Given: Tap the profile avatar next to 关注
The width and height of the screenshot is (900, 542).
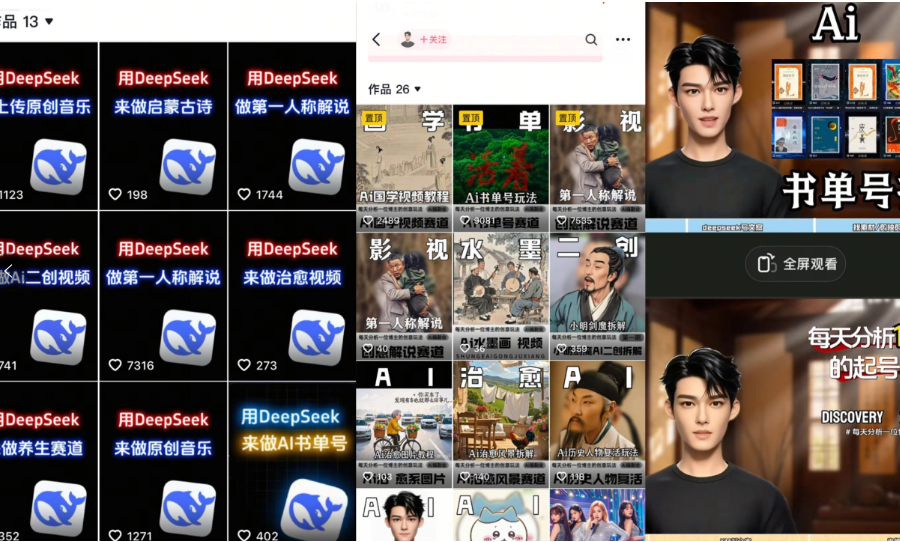Looking at the screenshot, I should 407,40.
